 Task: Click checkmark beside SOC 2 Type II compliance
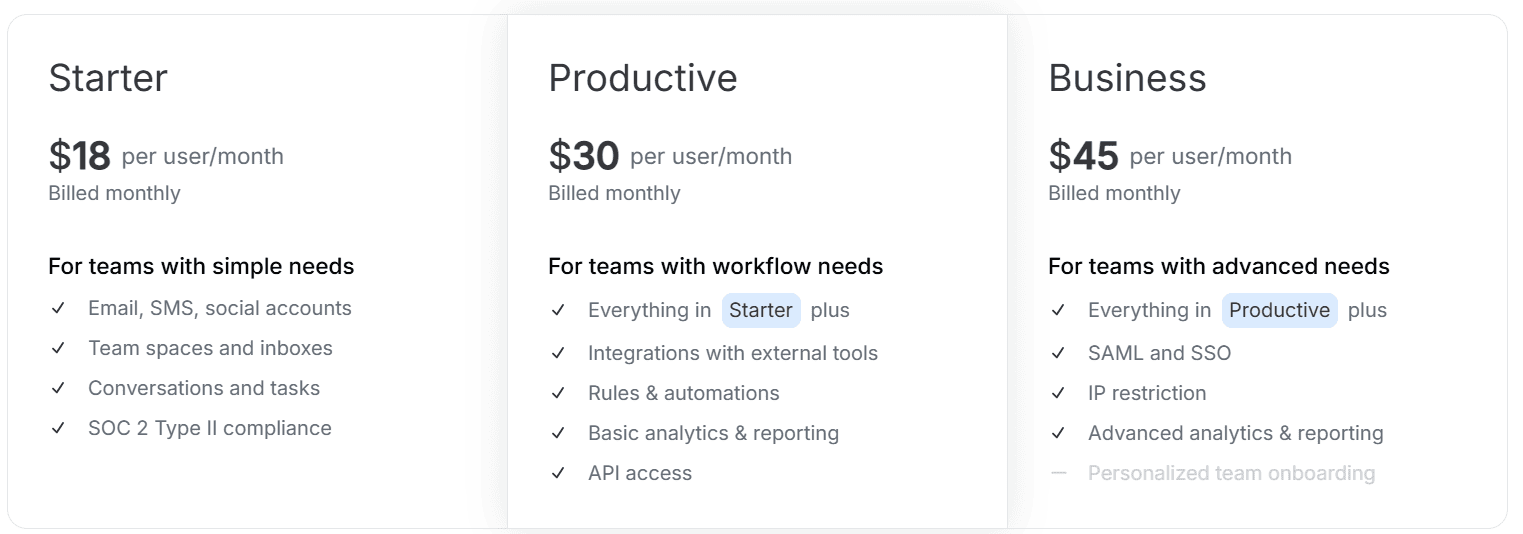(x=58, y=428)
